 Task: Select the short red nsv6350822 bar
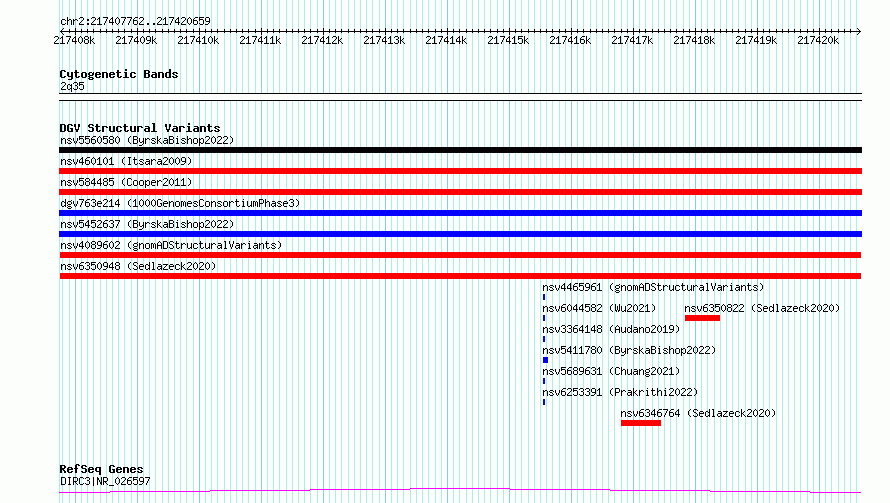pyautogui.click(x=702, y=318)
